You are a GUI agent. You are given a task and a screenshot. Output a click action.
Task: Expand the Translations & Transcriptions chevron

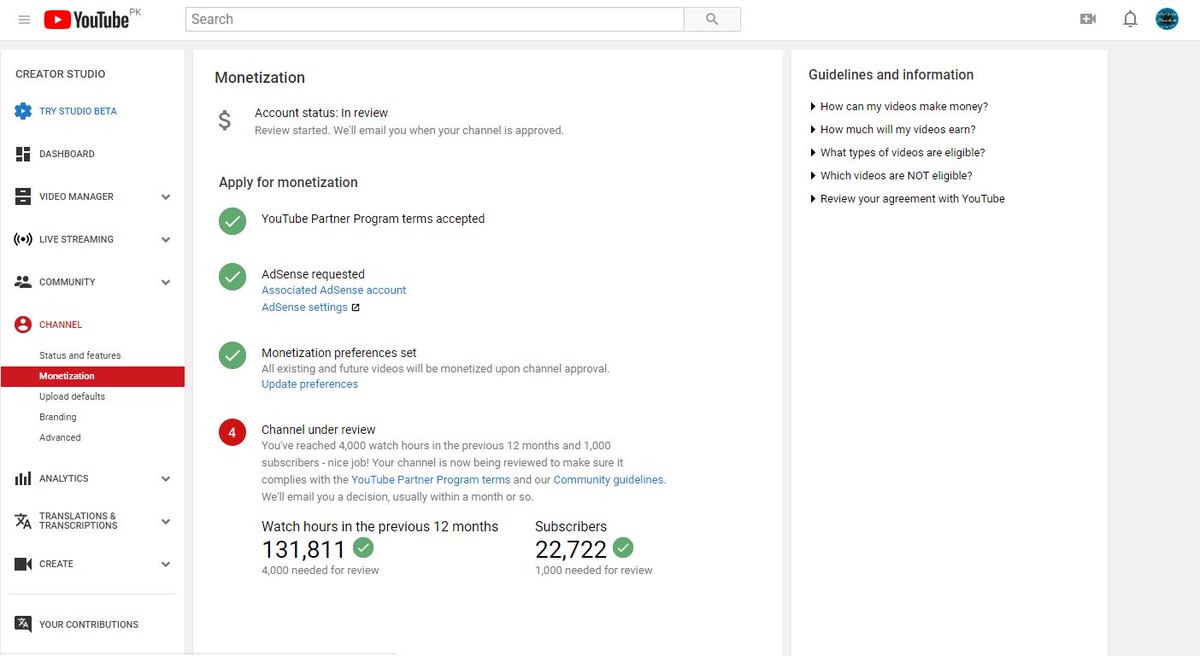coord(166,521)
